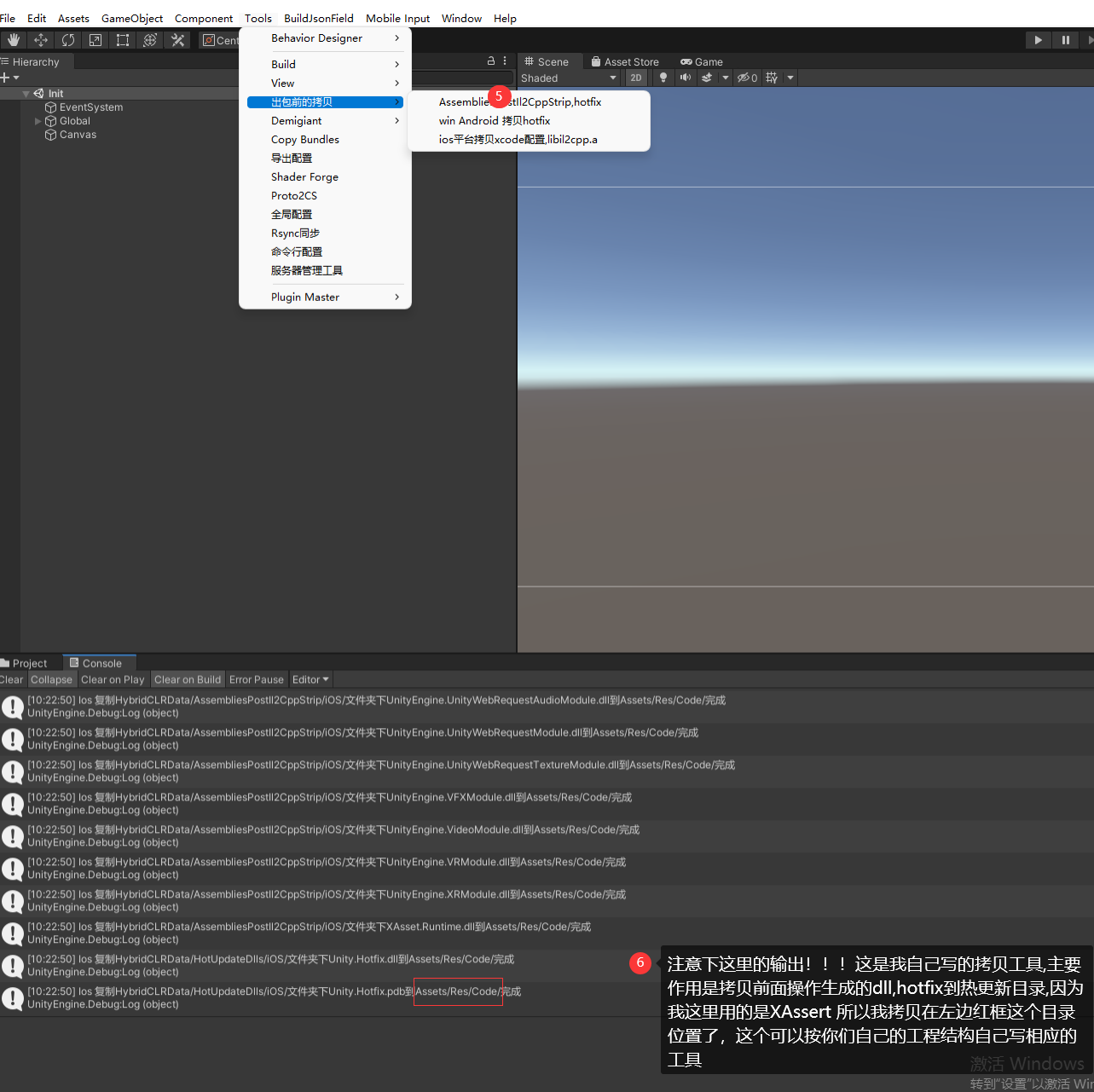Select the combined Transform tool
The width and height of the screenshot is (1094, 1092).
pos(150,40)
